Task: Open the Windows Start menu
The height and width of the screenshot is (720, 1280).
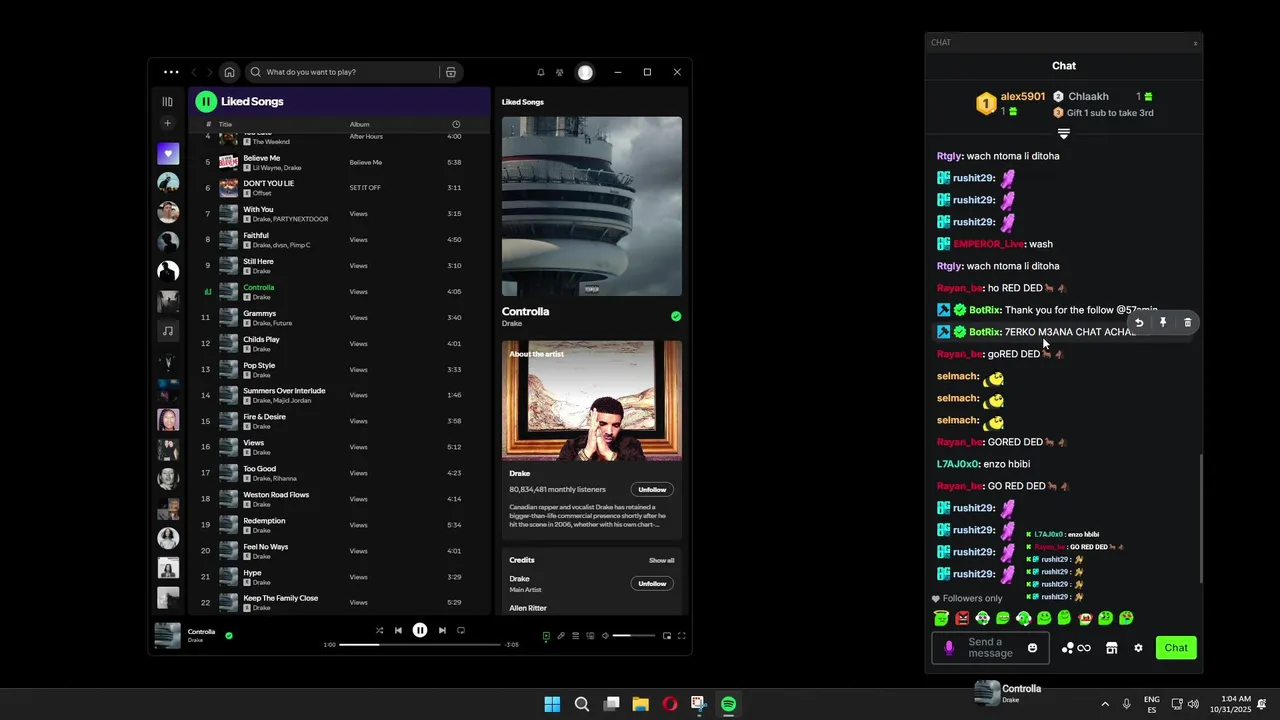Action: 552,704
